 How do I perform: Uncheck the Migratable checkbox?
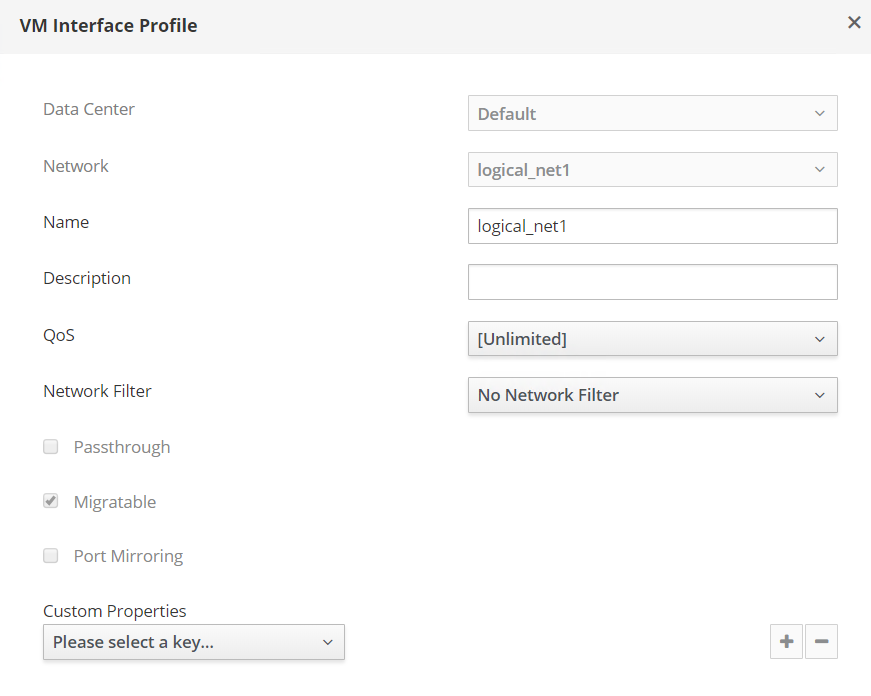point(51,501)
